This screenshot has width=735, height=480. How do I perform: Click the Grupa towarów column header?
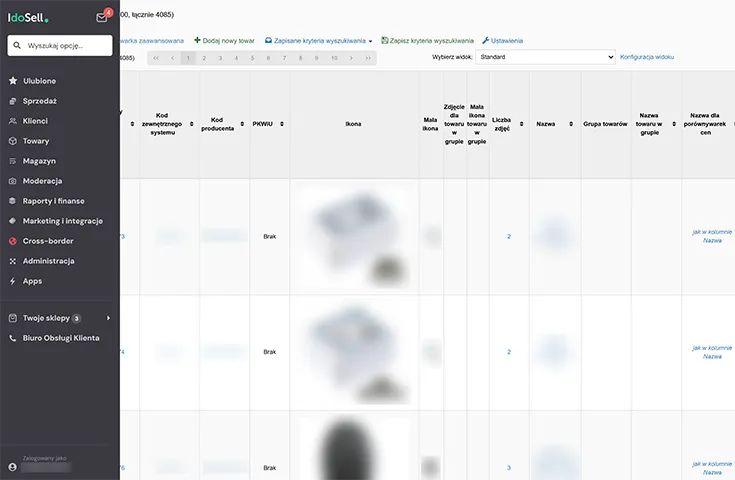click(605, 124)
